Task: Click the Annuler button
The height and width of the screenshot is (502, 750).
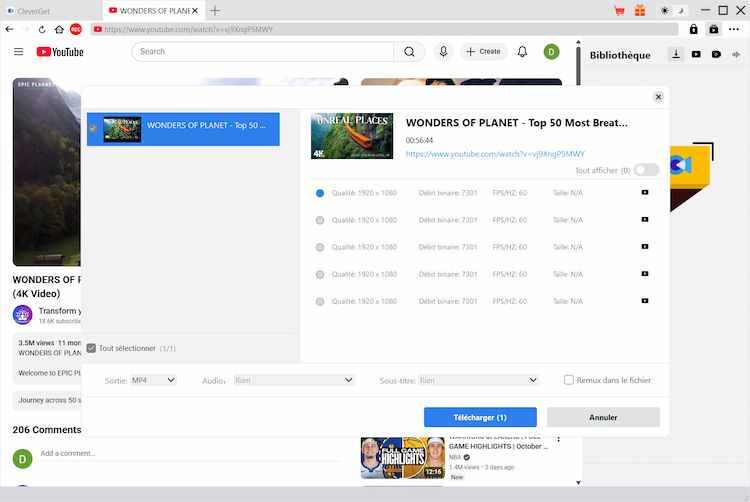Action: [x=603, y=417]
